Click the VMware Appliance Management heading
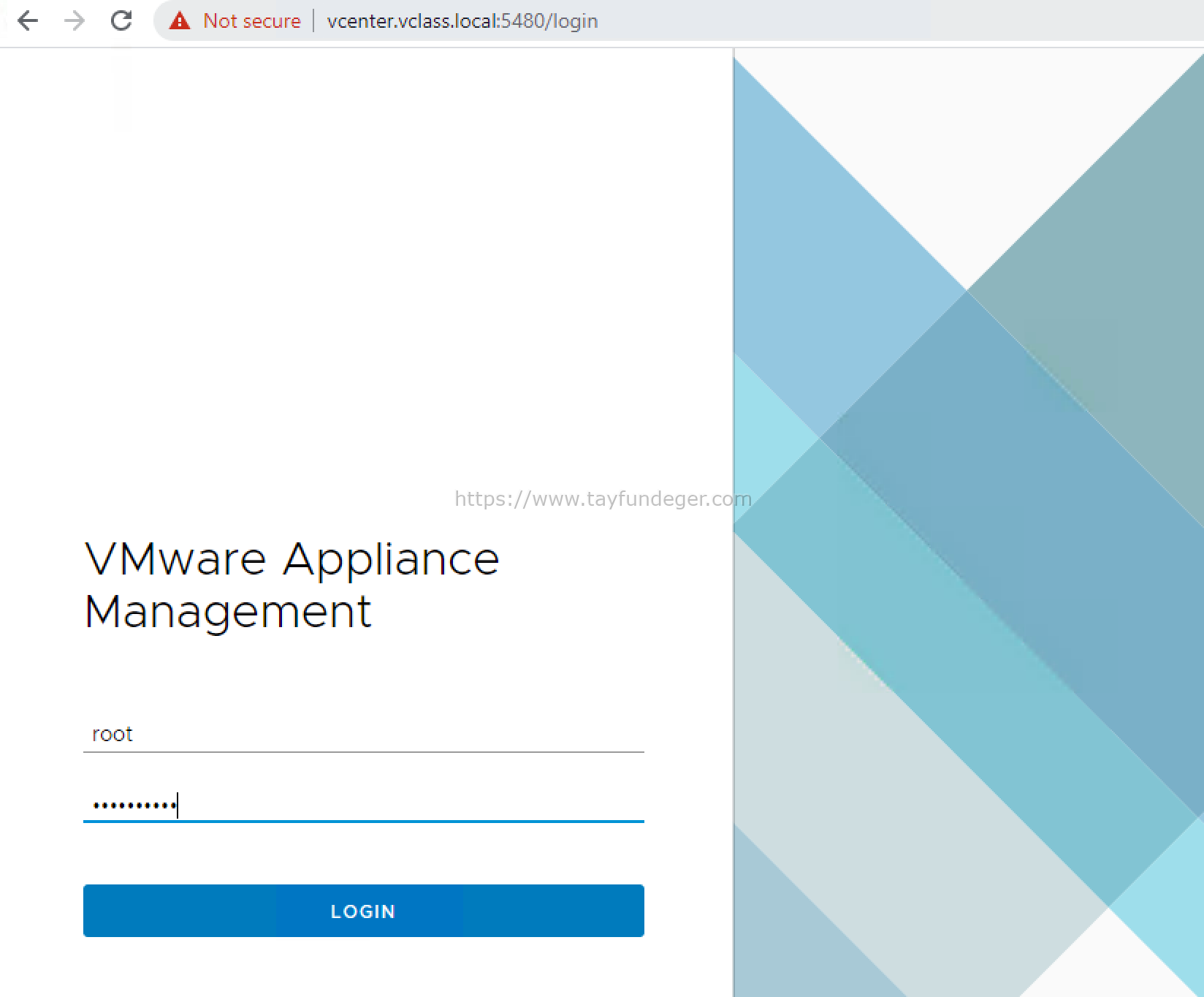Screen dimensions: 1204x997 (292, 585)
